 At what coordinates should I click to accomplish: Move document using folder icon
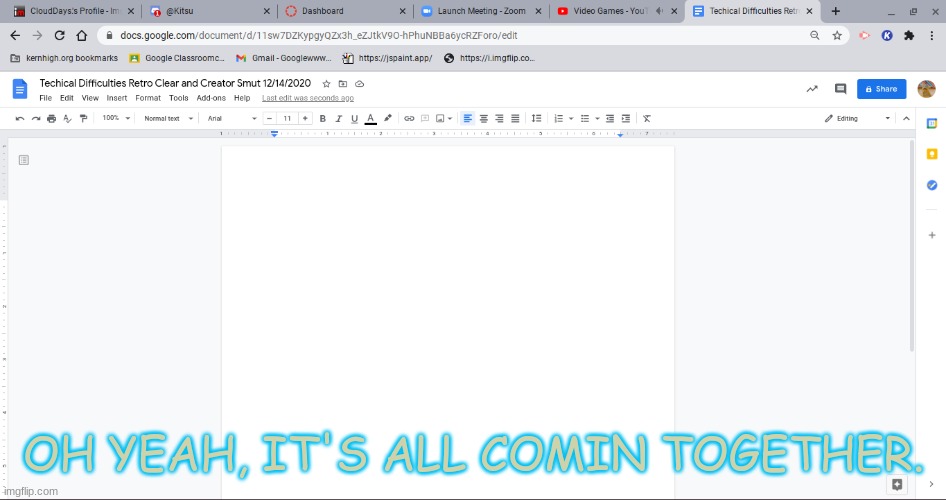[343, 84]
